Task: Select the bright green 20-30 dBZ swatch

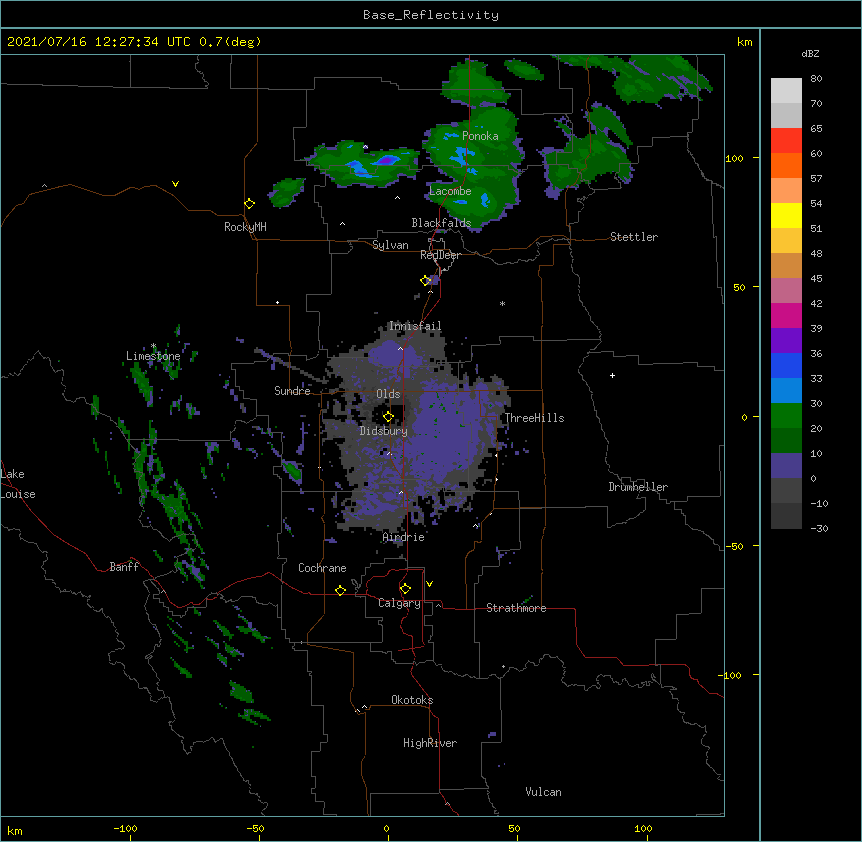Action: pyautogui.click(x=786, y=416)
